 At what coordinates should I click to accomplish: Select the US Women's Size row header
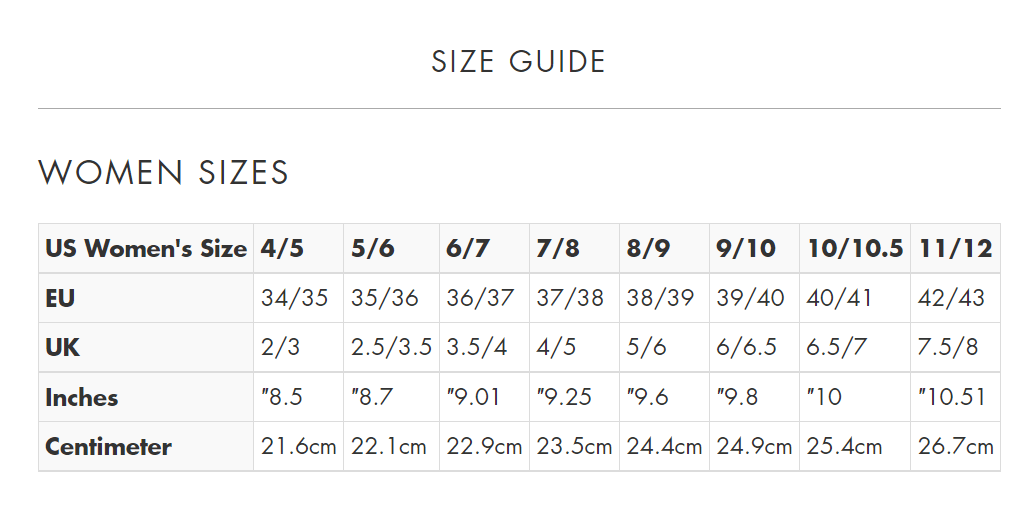pyautogui.click(x=146, y=249)
